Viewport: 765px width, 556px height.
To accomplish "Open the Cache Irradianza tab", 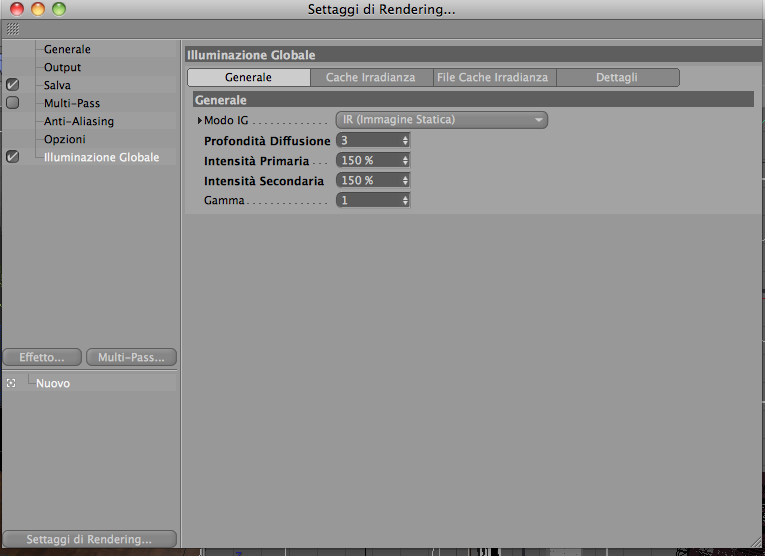I will [x=371, y=78].
